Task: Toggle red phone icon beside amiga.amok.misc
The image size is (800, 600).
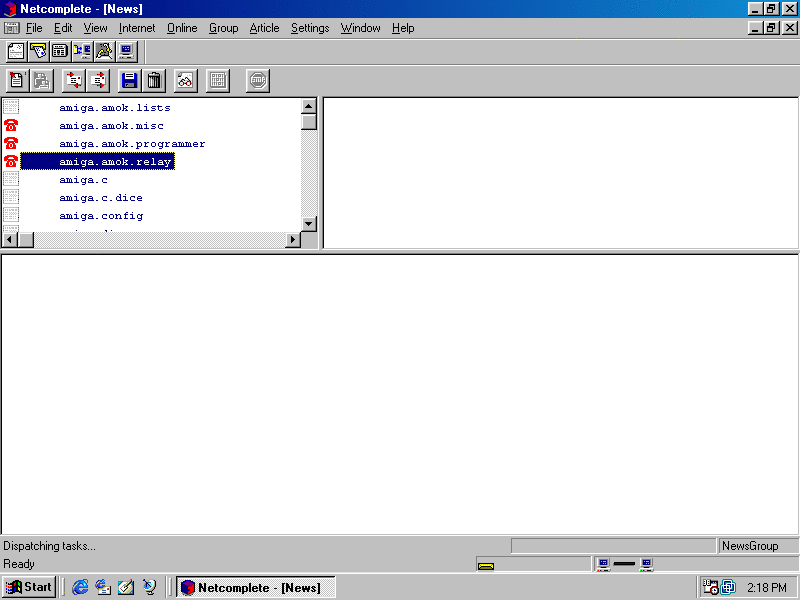Action: pos(11,126)
